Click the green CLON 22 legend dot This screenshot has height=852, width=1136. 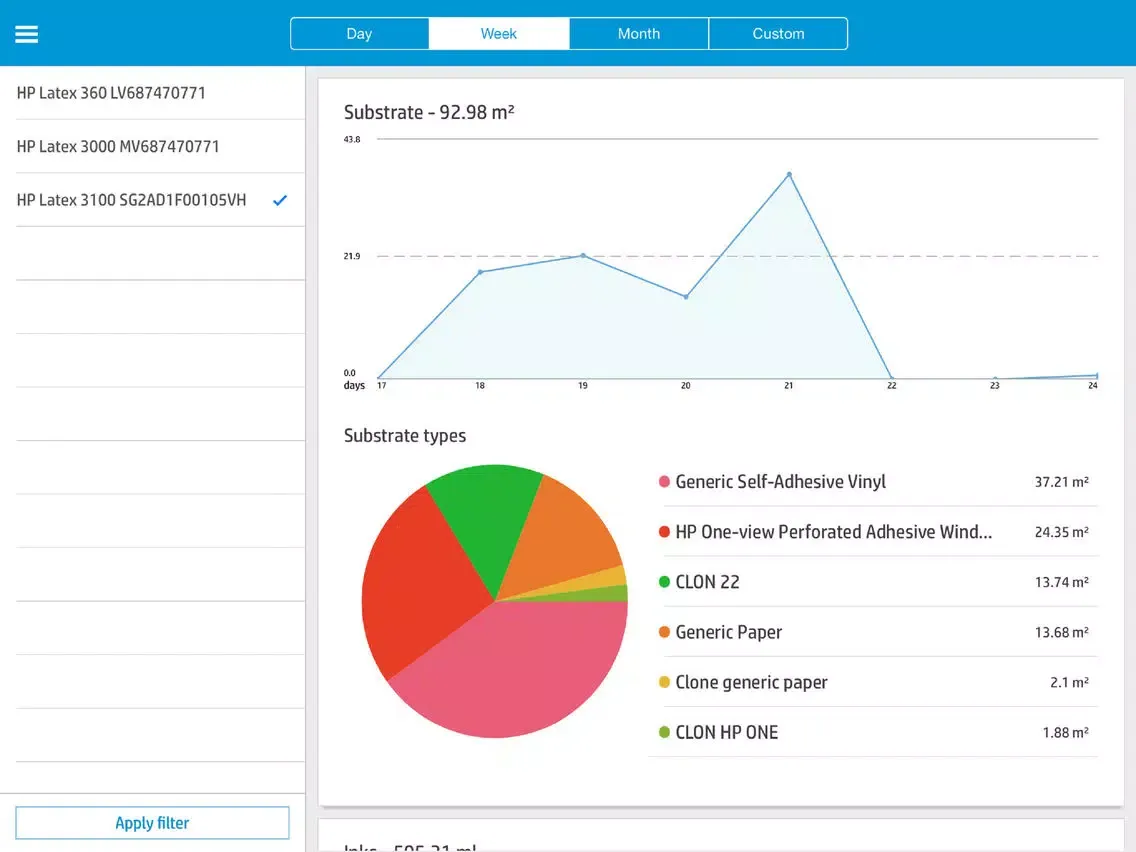click(664, 582)
